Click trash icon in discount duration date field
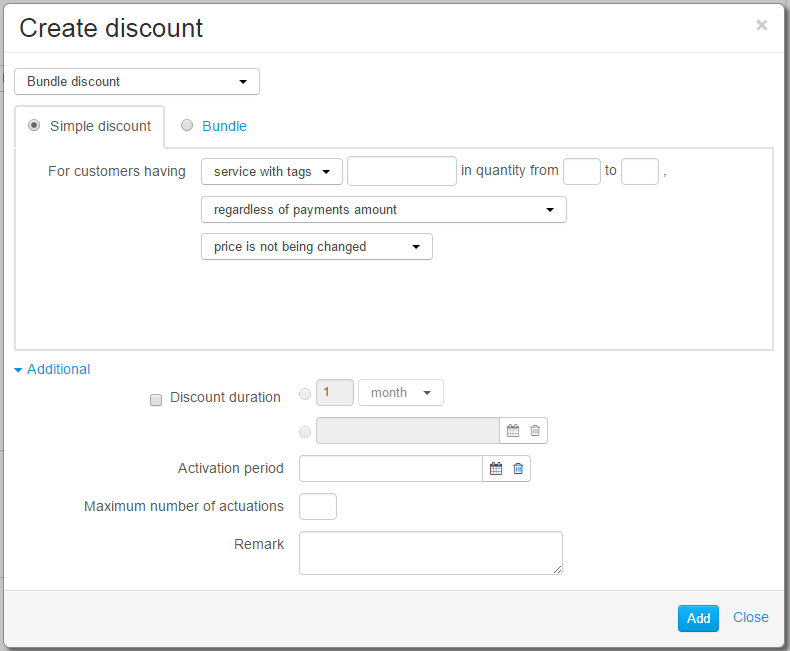 point(535,431)
